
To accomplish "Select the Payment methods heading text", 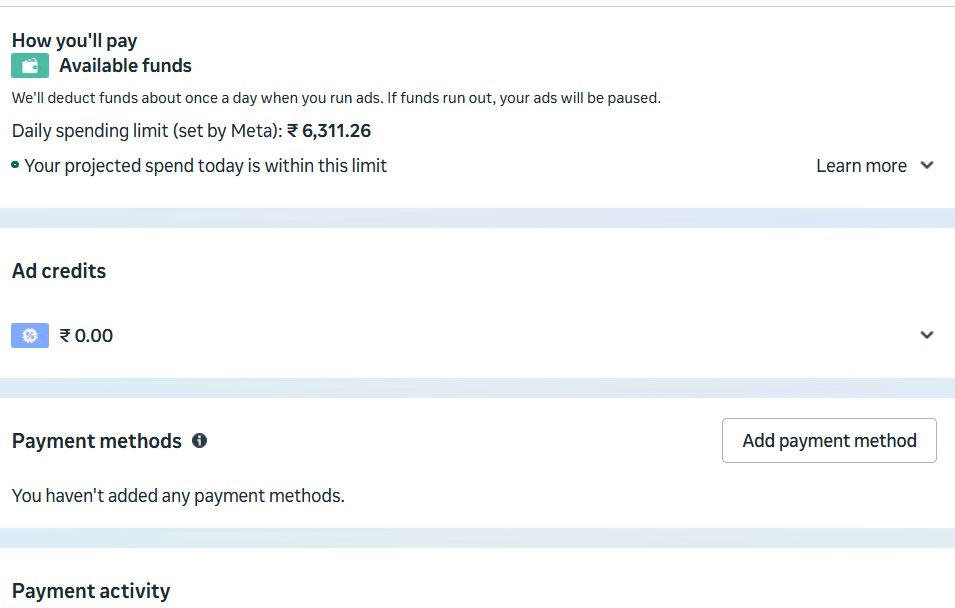I will (x=97, y=441).
